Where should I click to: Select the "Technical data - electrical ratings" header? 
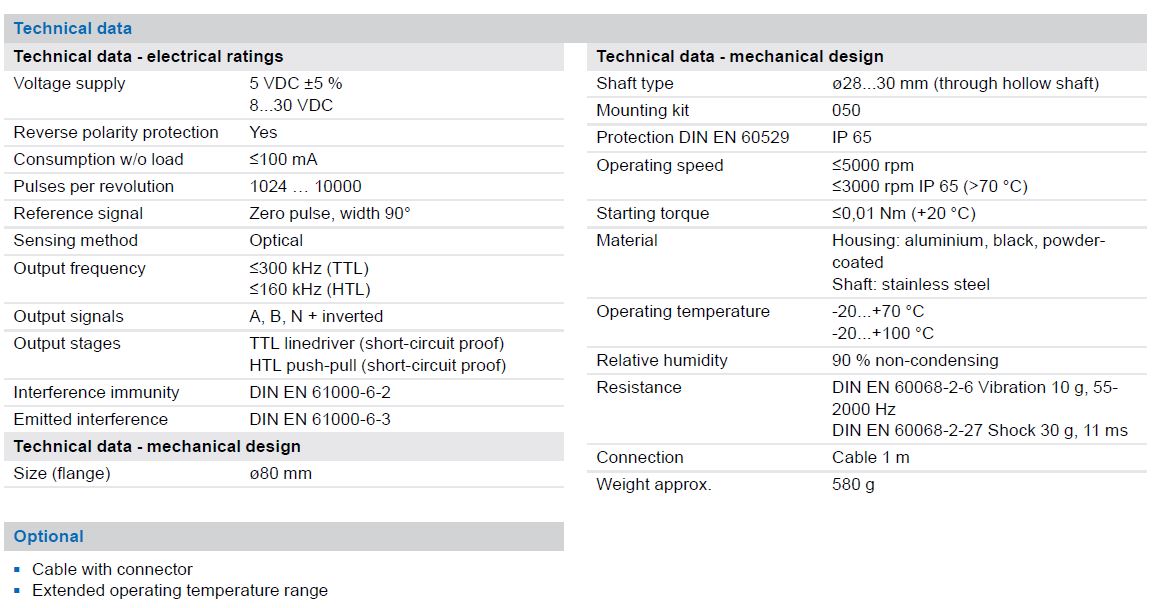(x=148, y=57)
